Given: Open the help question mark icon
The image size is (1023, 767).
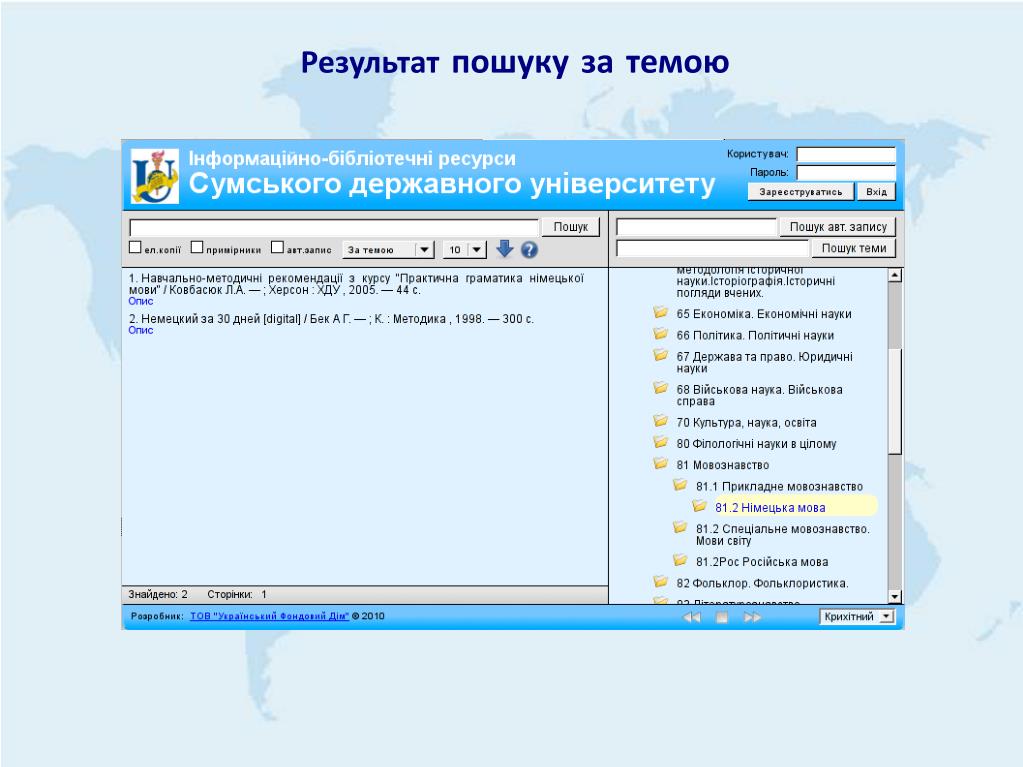Looking at the screenshot, I should (529, 249).
